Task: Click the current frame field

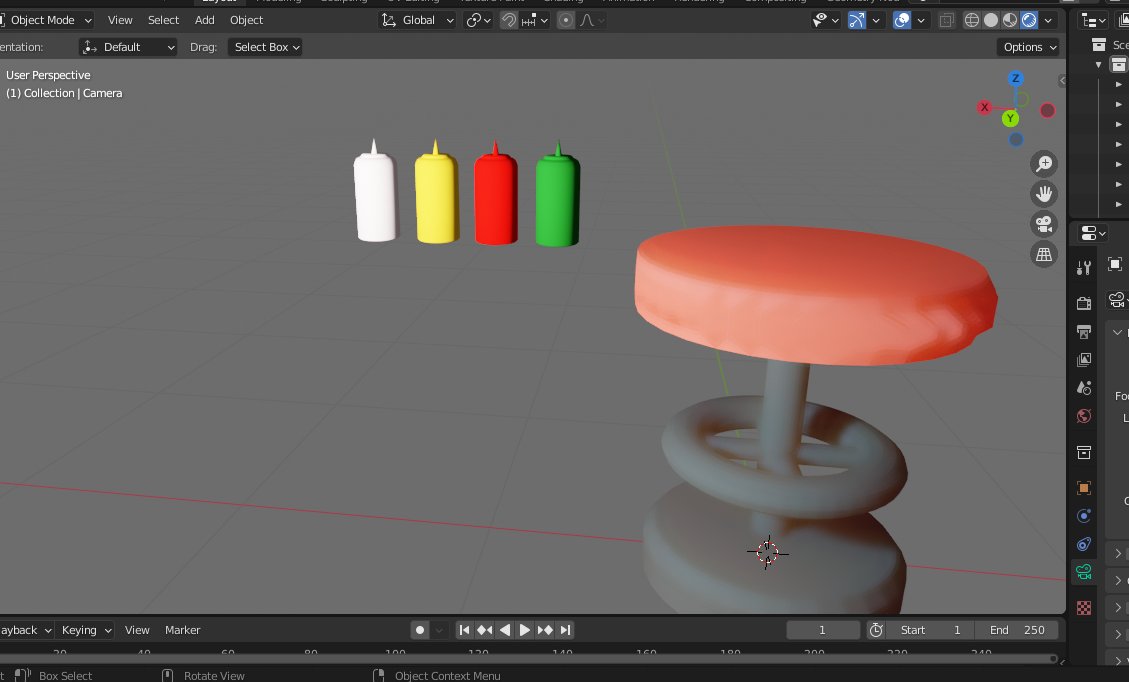Action: [x=822, y=630]
